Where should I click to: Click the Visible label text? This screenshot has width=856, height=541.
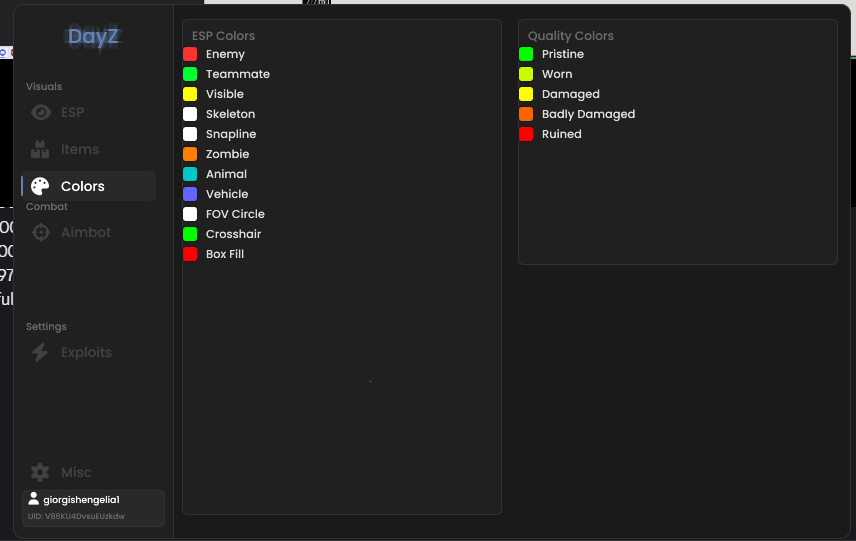(225, 94)
